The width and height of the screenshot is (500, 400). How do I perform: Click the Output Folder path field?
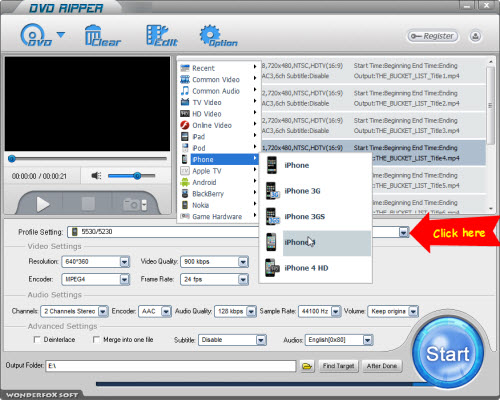171,366
